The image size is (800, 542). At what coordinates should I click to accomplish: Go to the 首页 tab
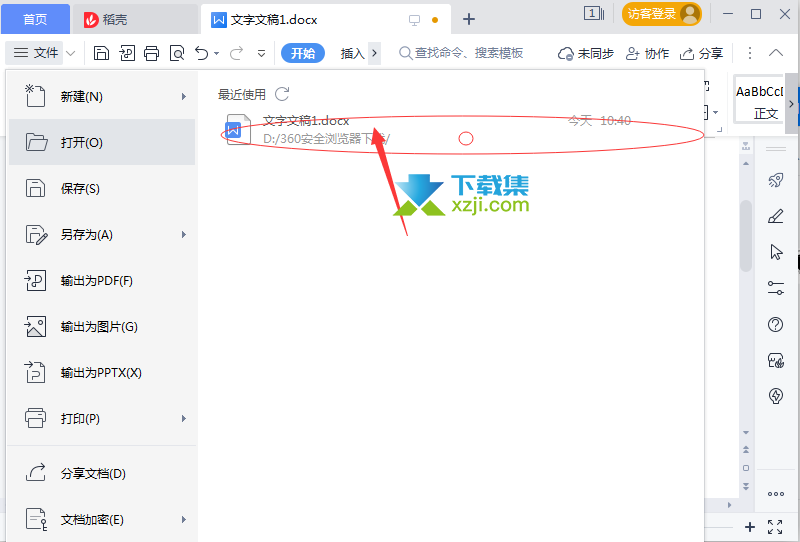(x=35, y=19)
